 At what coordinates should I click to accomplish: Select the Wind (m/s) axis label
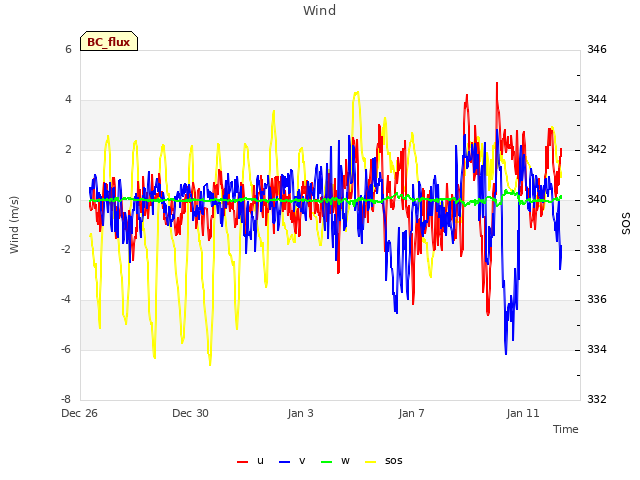[14, 225]
